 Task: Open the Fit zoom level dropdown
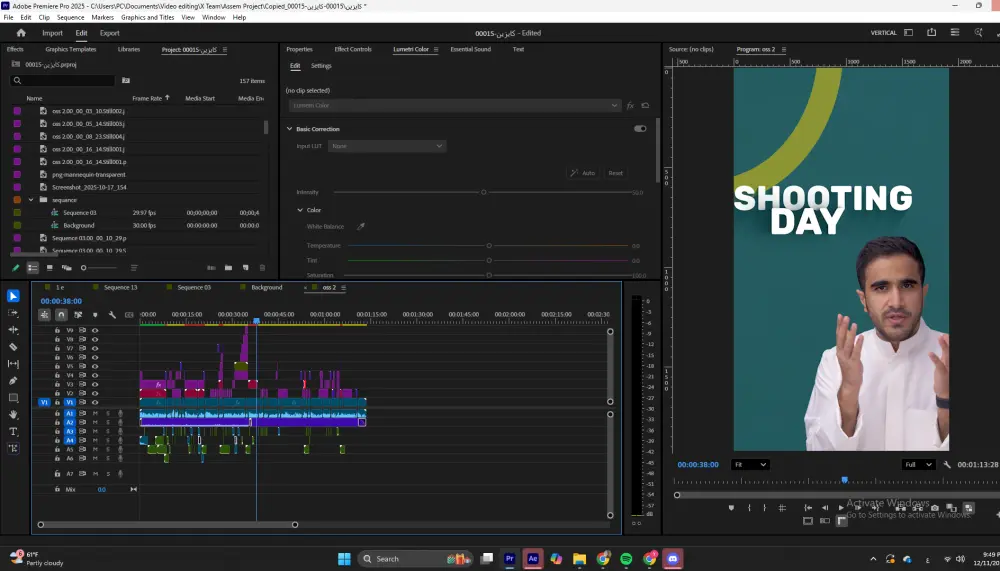[750, 465]
